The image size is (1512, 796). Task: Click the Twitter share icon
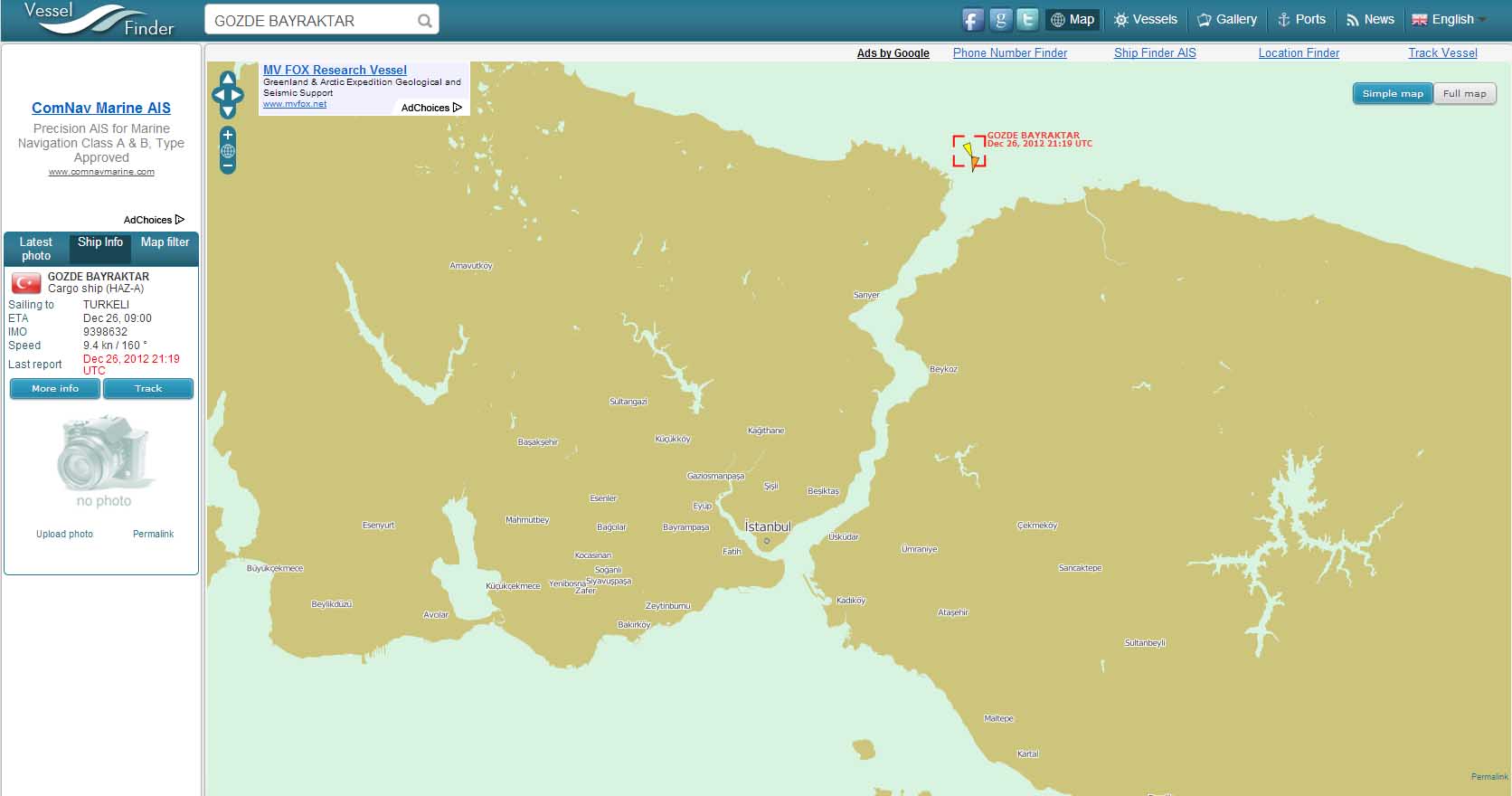(x=1027, y=20)
